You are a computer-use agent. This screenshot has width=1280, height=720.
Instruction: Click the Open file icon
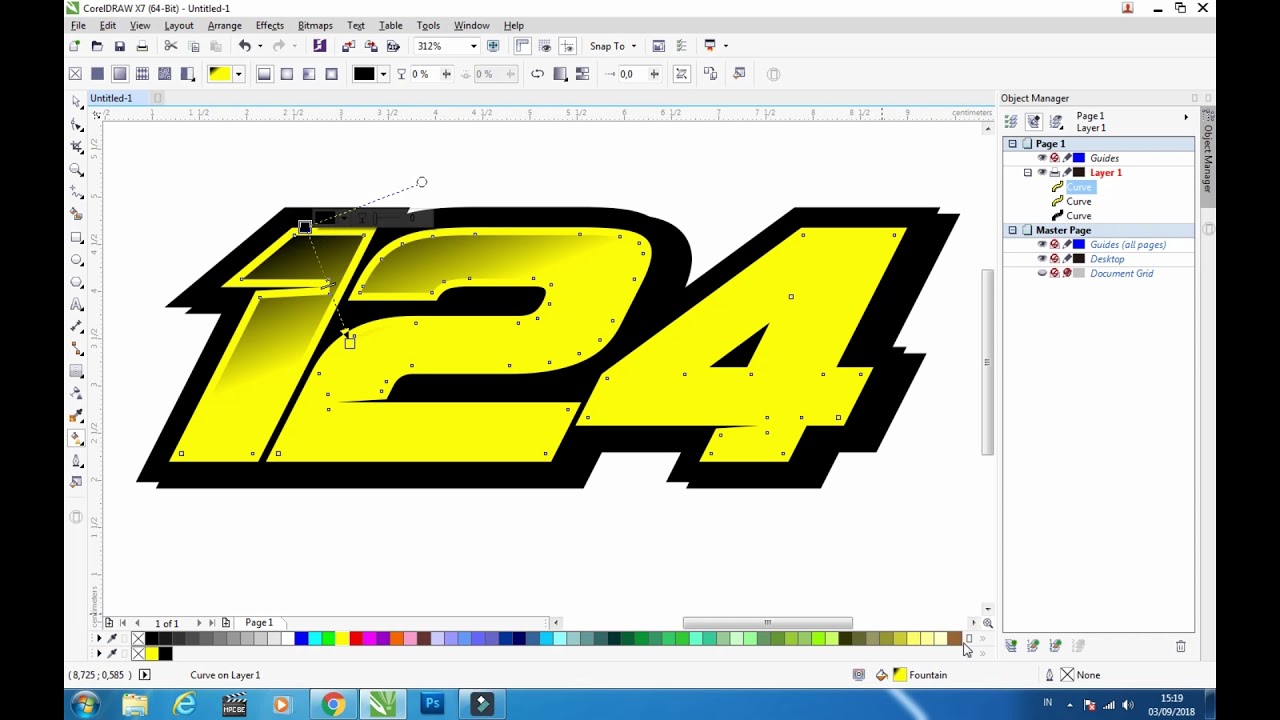pos(97,46)
